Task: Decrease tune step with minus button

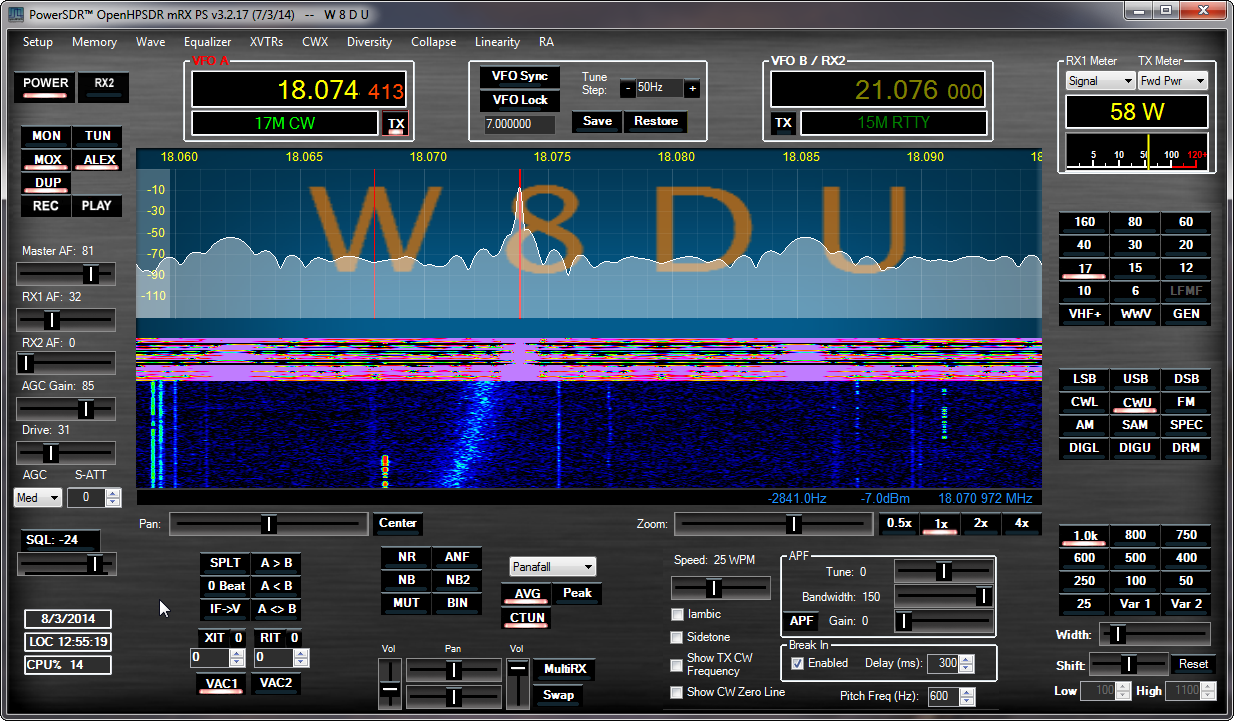Action: [628, 88]
